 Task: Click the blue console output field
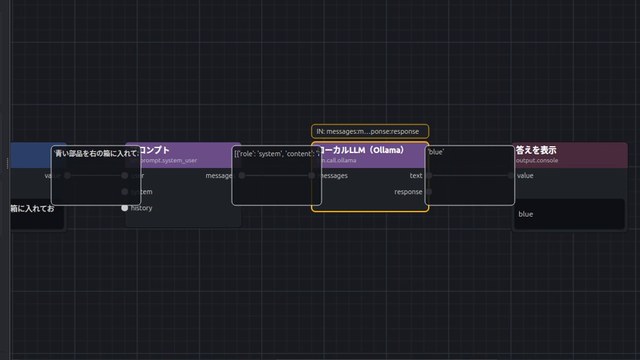(x=569, y=214)
